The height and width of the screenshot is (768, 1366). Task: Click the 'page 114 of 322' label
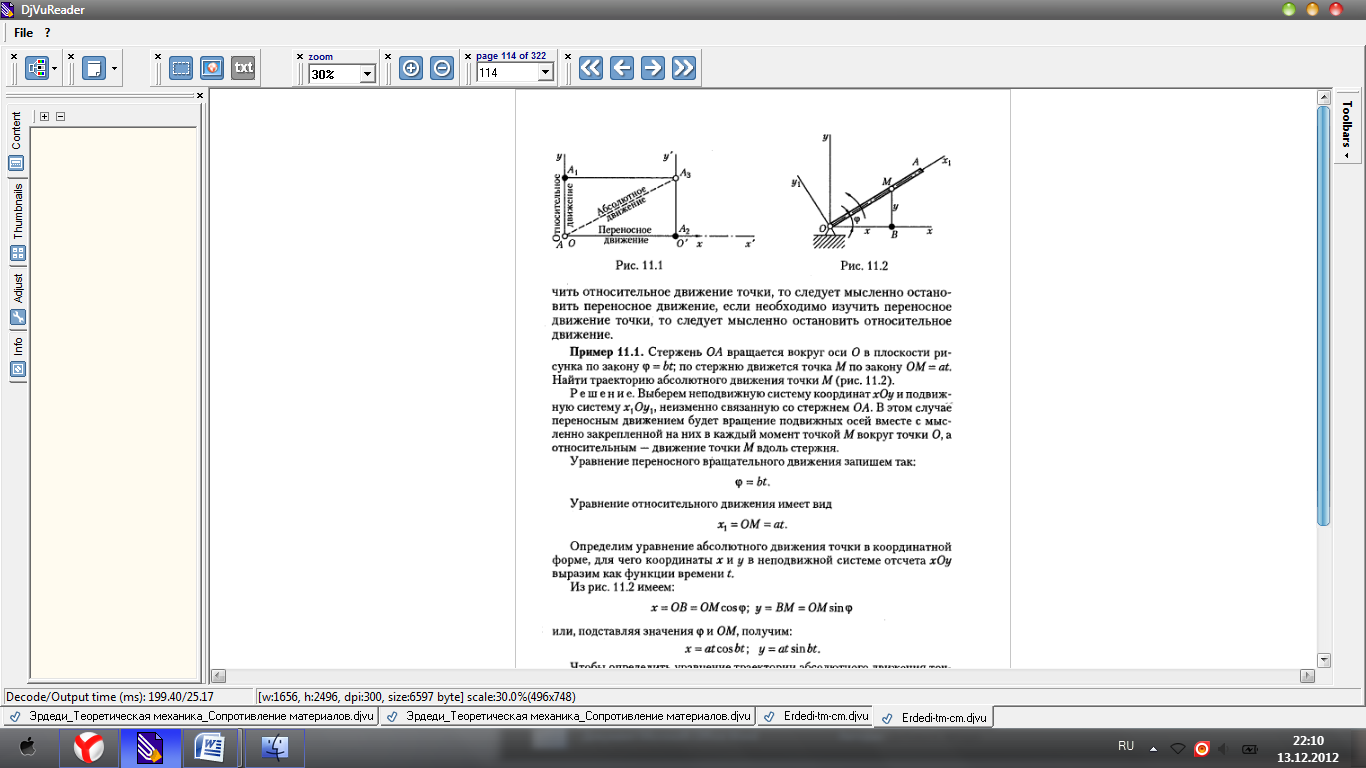point(511,56)
